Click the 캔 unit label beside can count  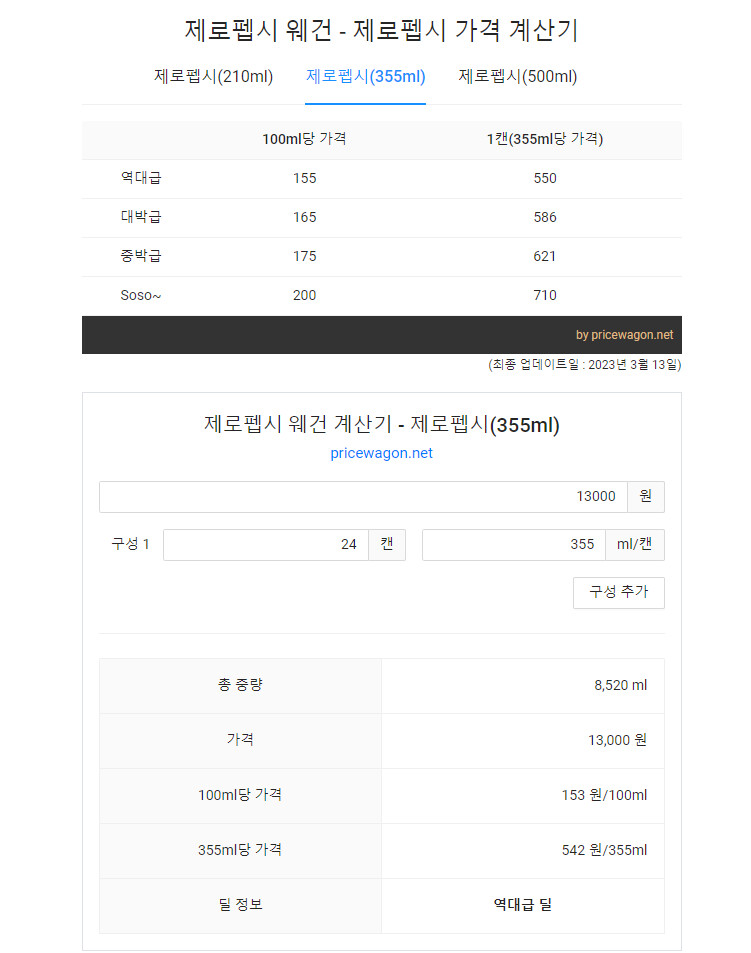tap(387, 544)
